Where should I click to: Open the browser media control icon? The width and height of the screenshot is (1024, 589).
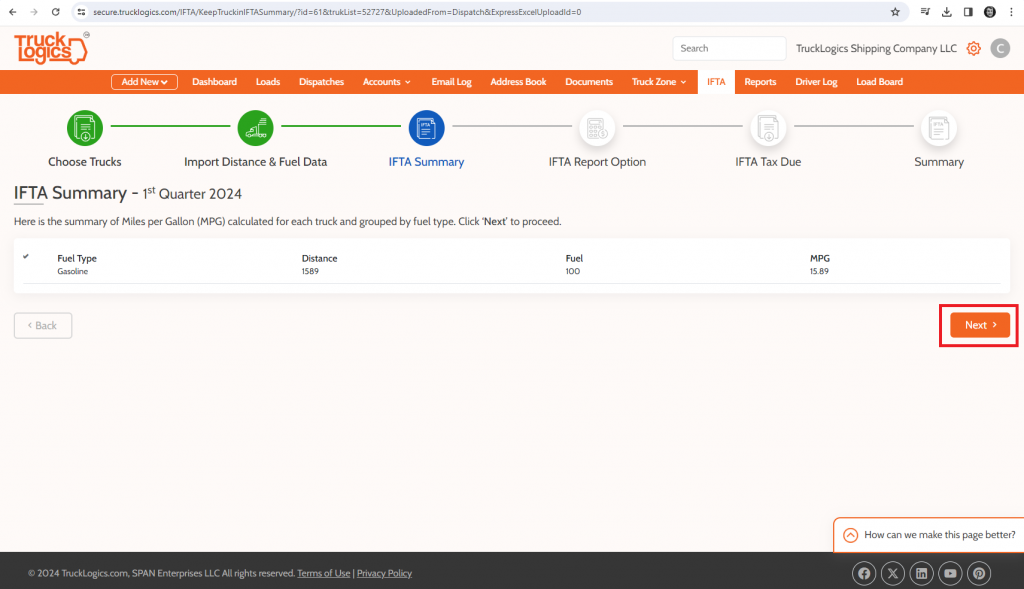tap(925, 12)
